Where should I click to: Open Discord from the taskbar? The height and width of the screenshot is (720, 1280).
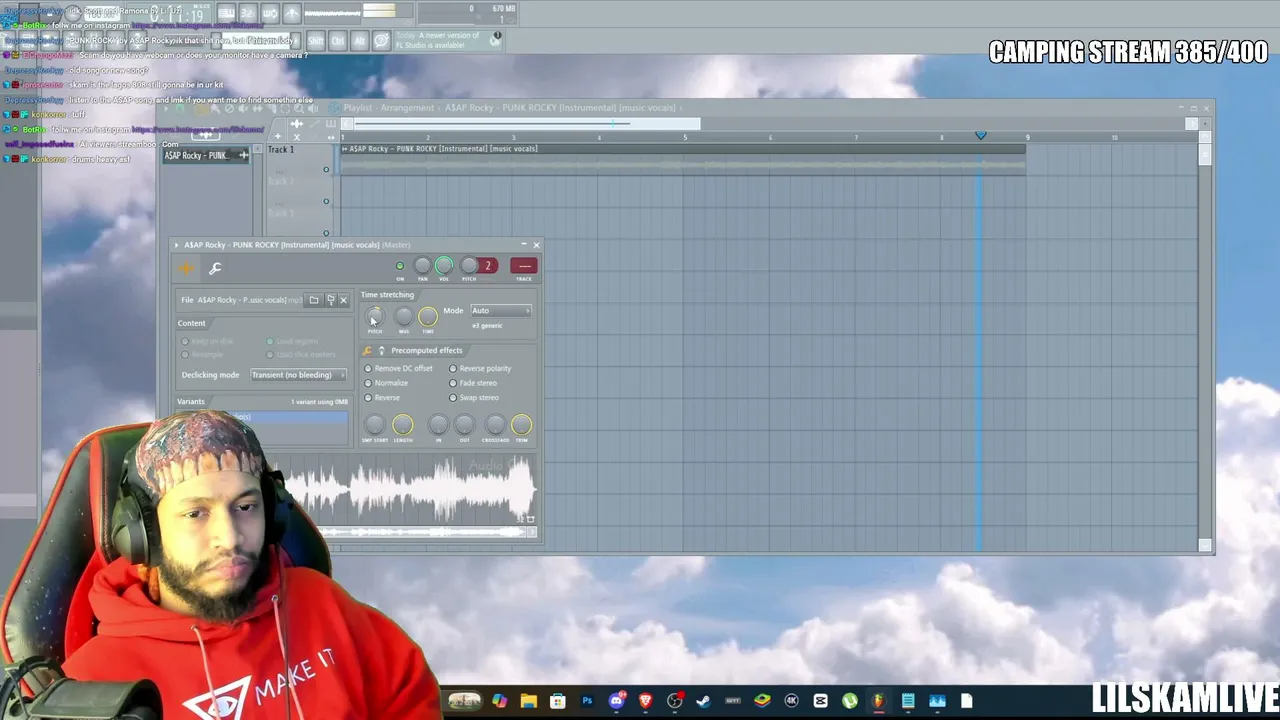point(616,701)
